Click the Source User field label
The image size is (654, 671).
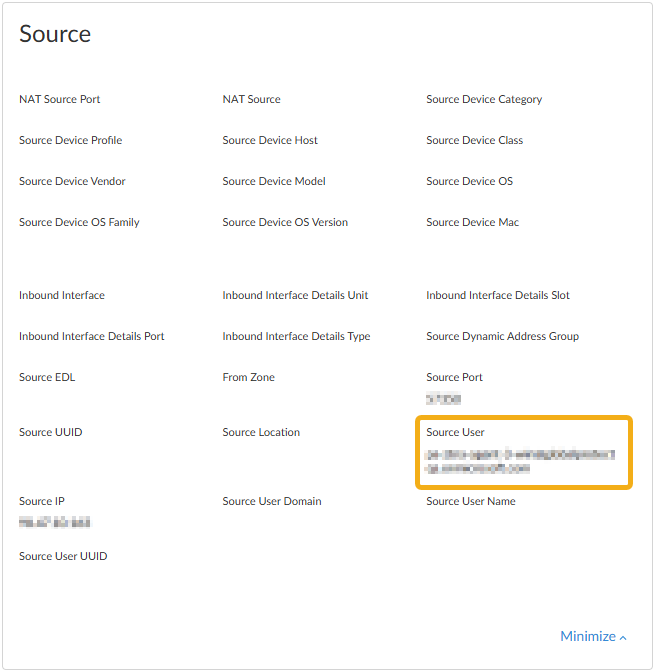[455, 432]
